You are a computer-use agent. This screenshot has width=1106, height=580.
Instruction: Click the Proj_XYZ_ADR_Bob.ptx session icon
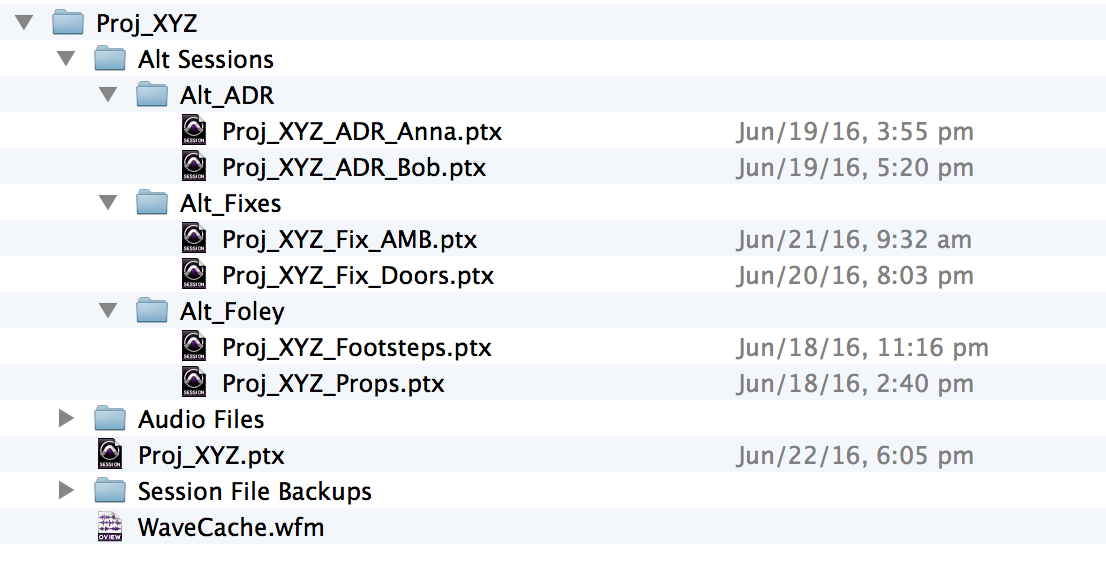(195, 167)
